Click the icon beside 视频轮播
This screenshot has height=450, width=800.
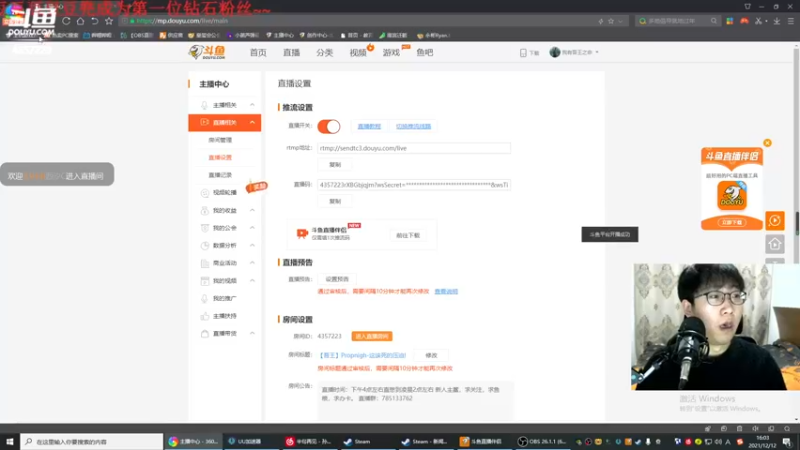205,193
